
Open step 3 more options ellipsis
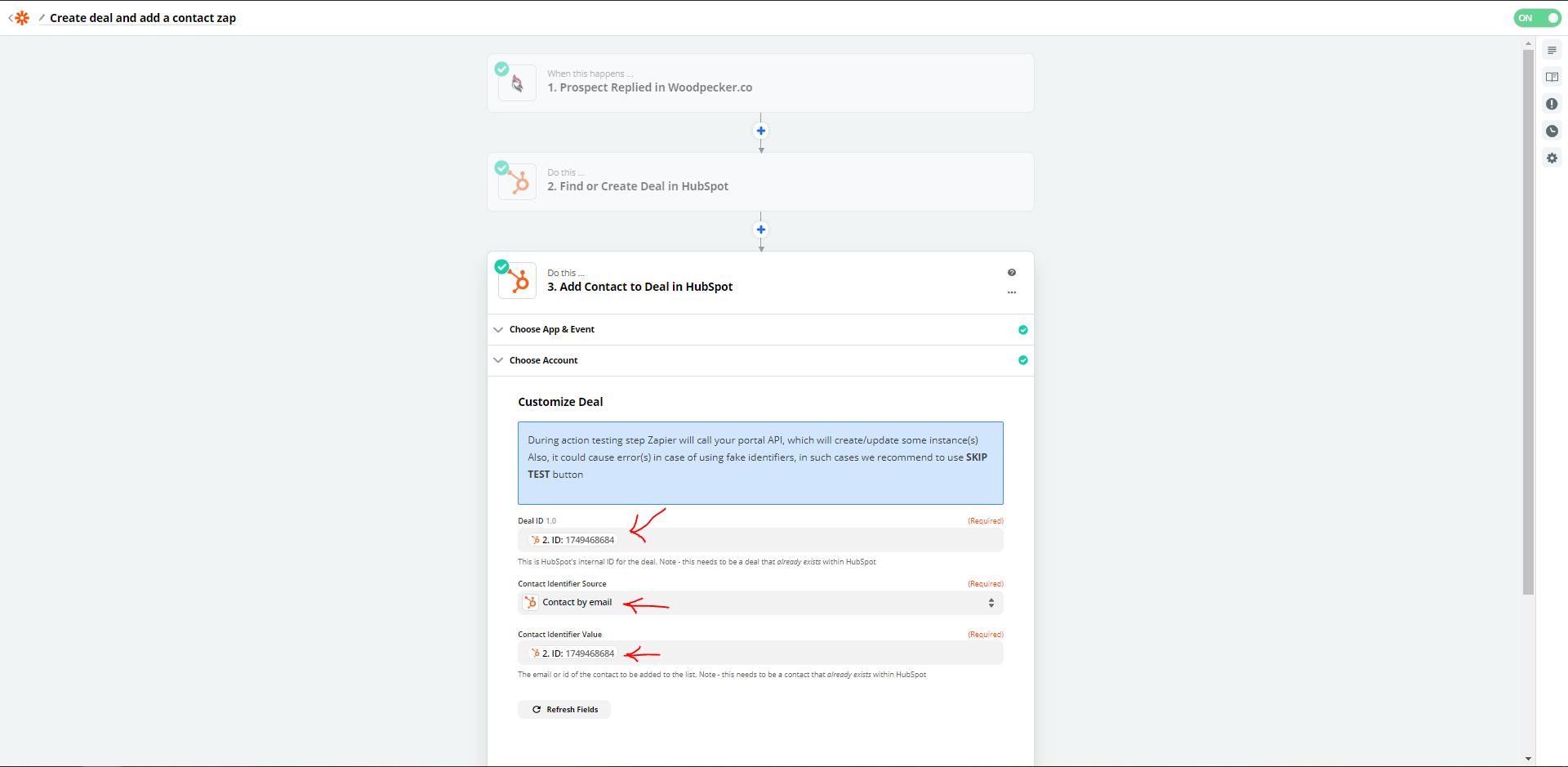1012,292
